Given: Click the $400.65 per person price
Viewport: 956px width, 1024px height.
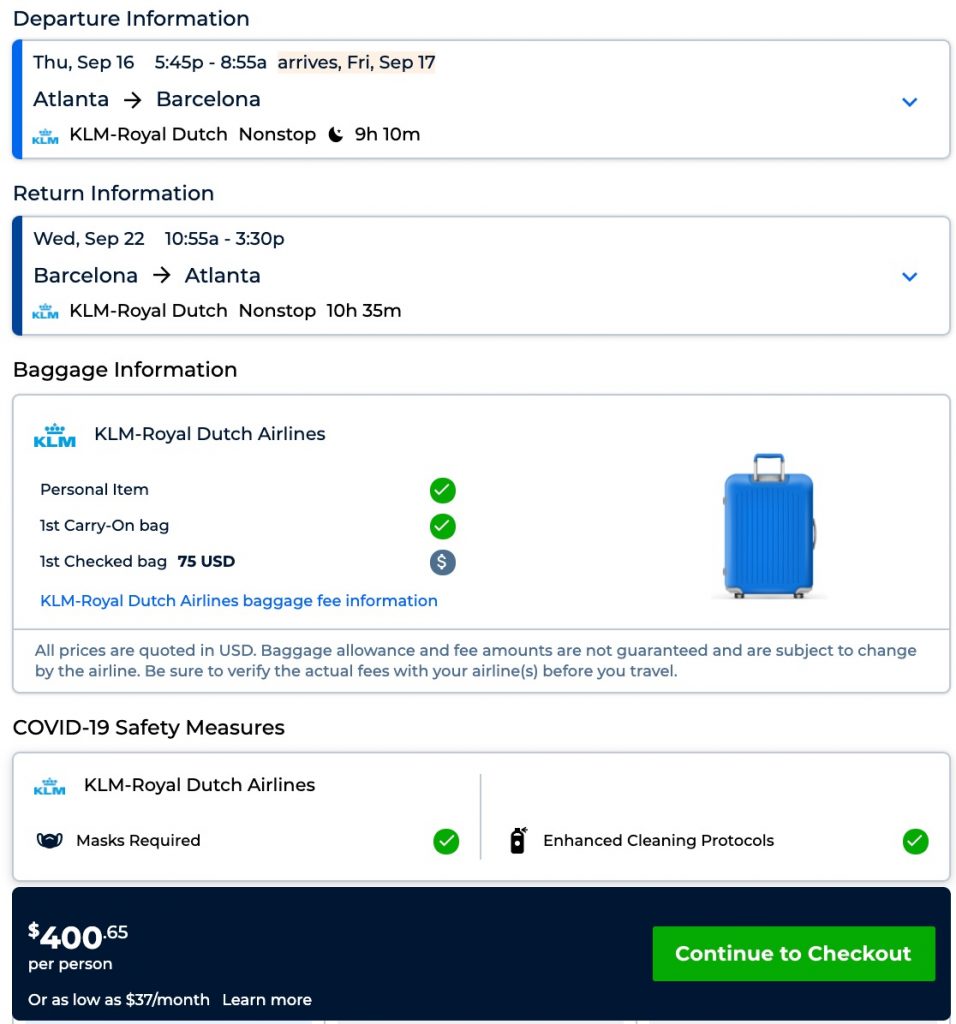Looking at the screenshot, I should (78, 945).
